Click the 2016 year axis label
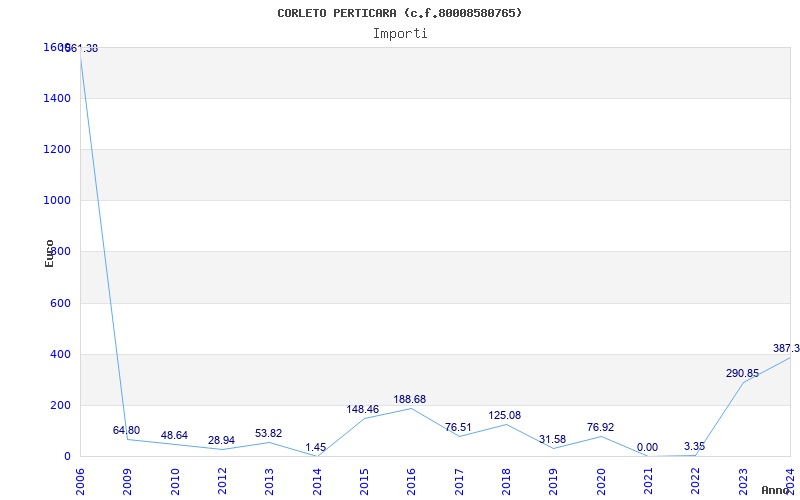The height and width of the screenshot is (500, 800). click(x=412, y=482)
